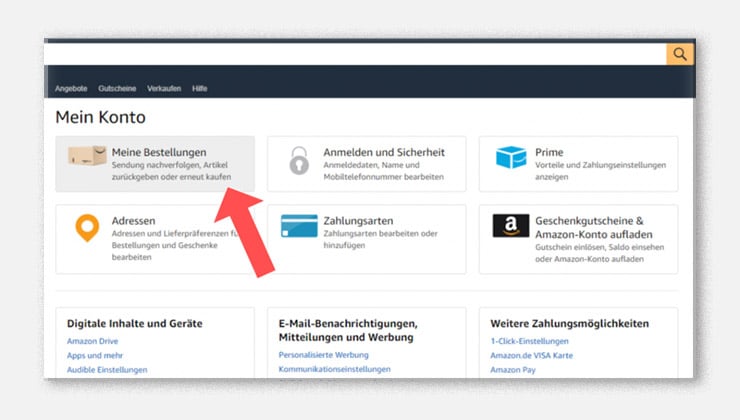Follow the Apps und mehr link
The width and height of the screenshot is (740, 420).
[x=95, y=355]
